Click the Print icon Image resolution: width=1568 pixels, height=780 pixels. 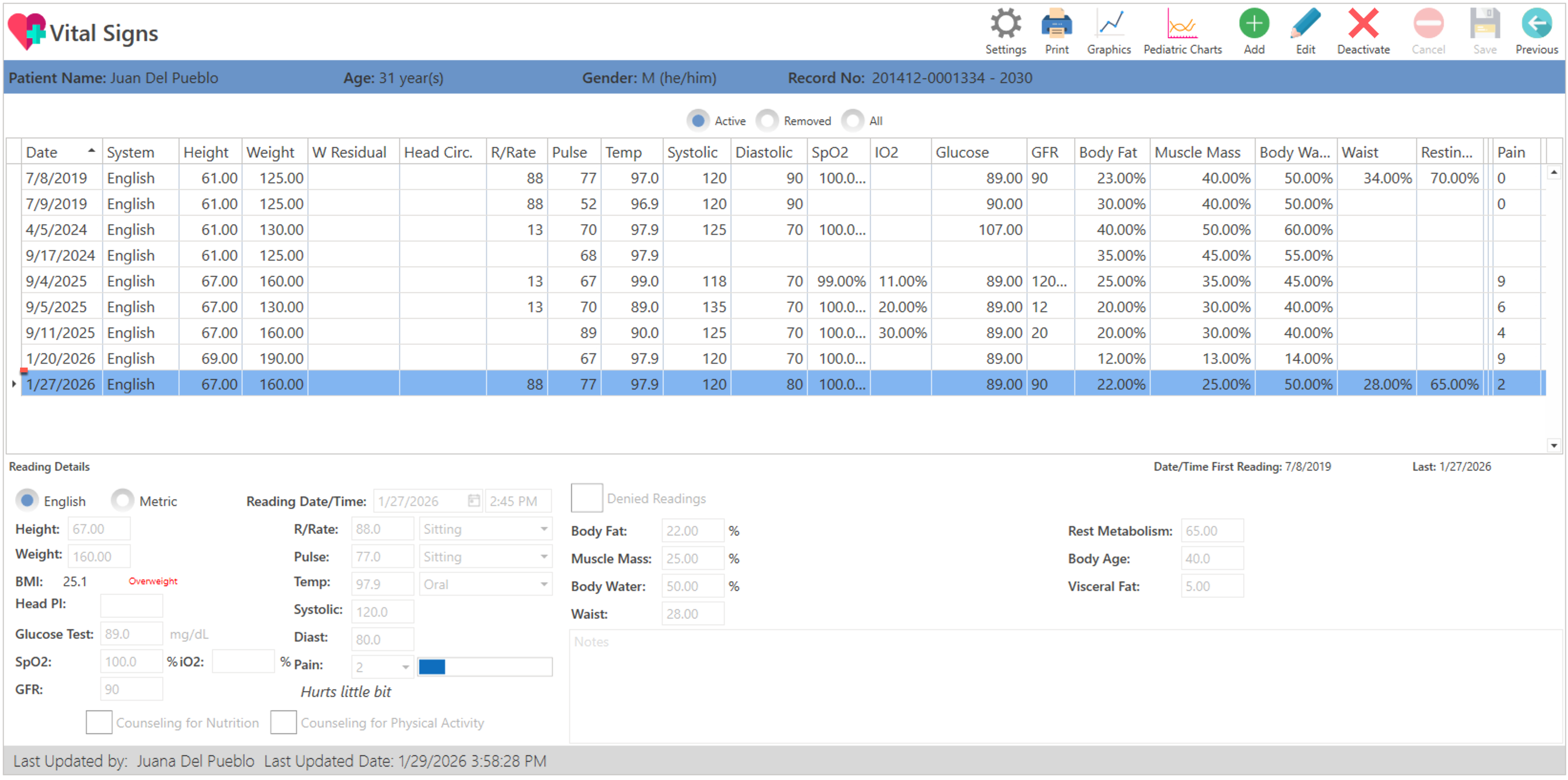pyautogui.click(x=1056, y=25)
